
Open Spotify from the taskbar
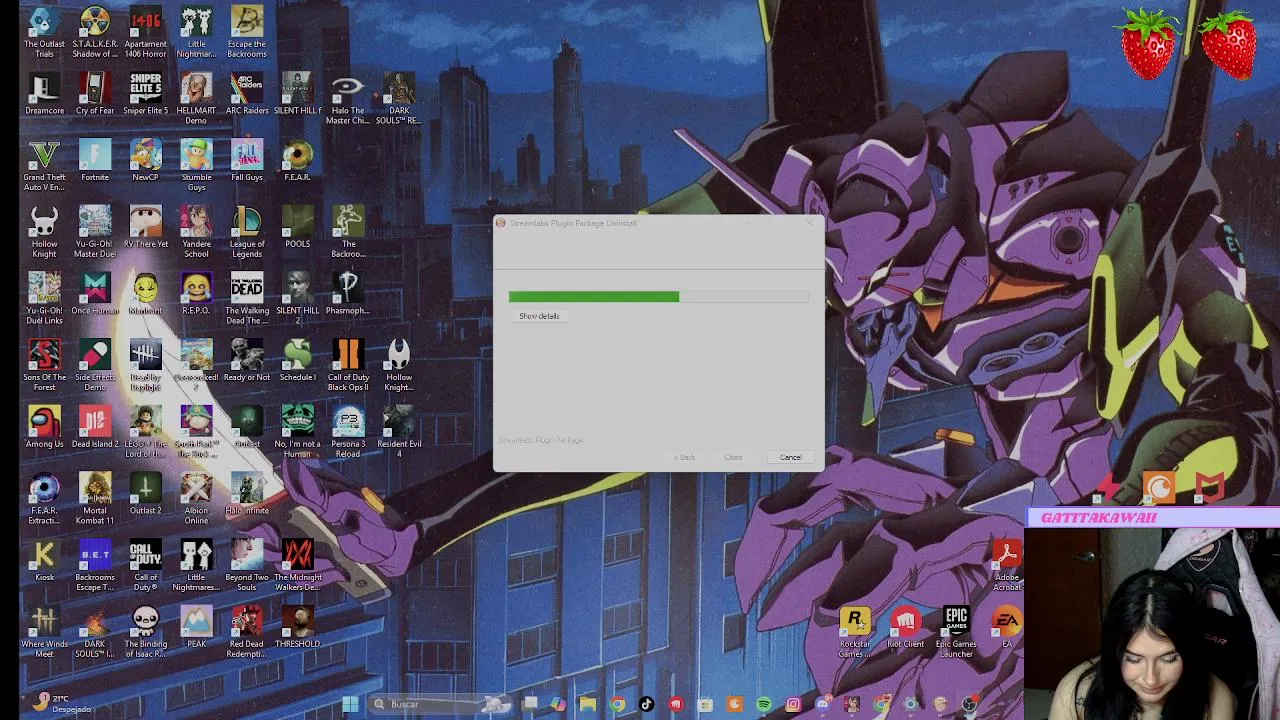tap(764, 704)
